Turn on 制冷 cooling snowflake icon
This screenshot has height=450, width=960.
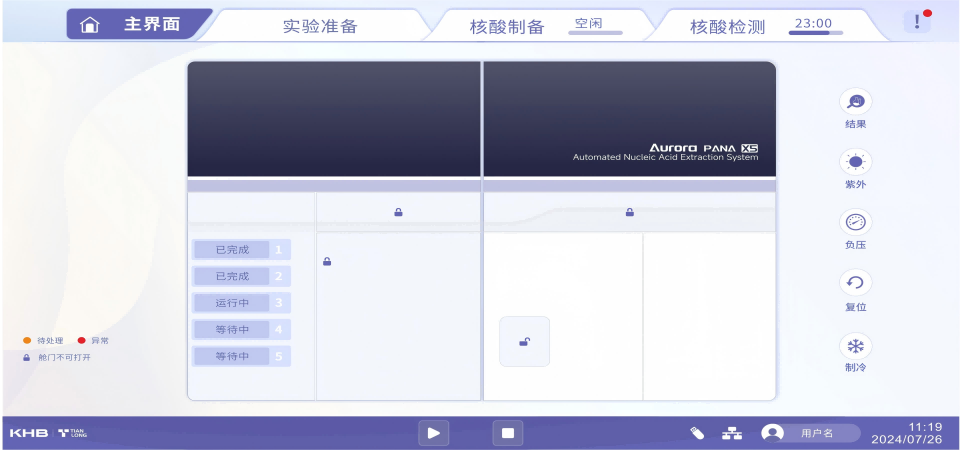[855, 346]
